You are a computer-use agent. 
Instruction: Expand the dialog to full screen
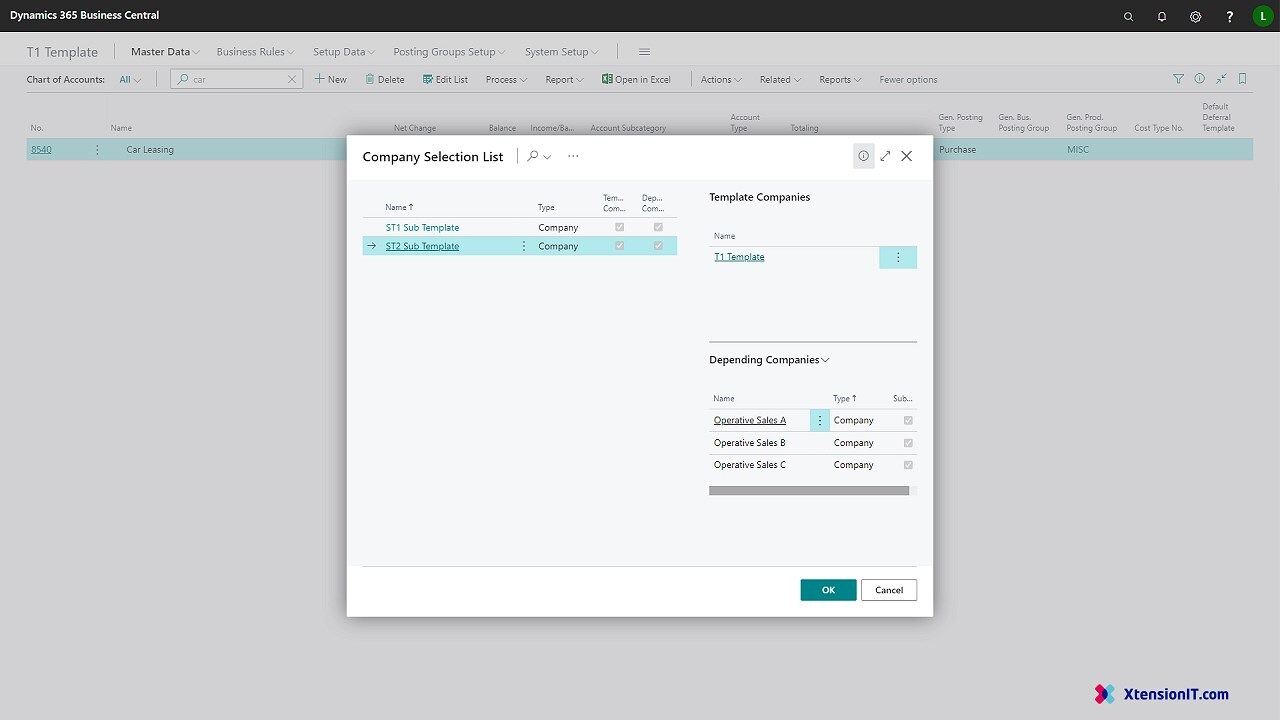[x=885, y=156]
